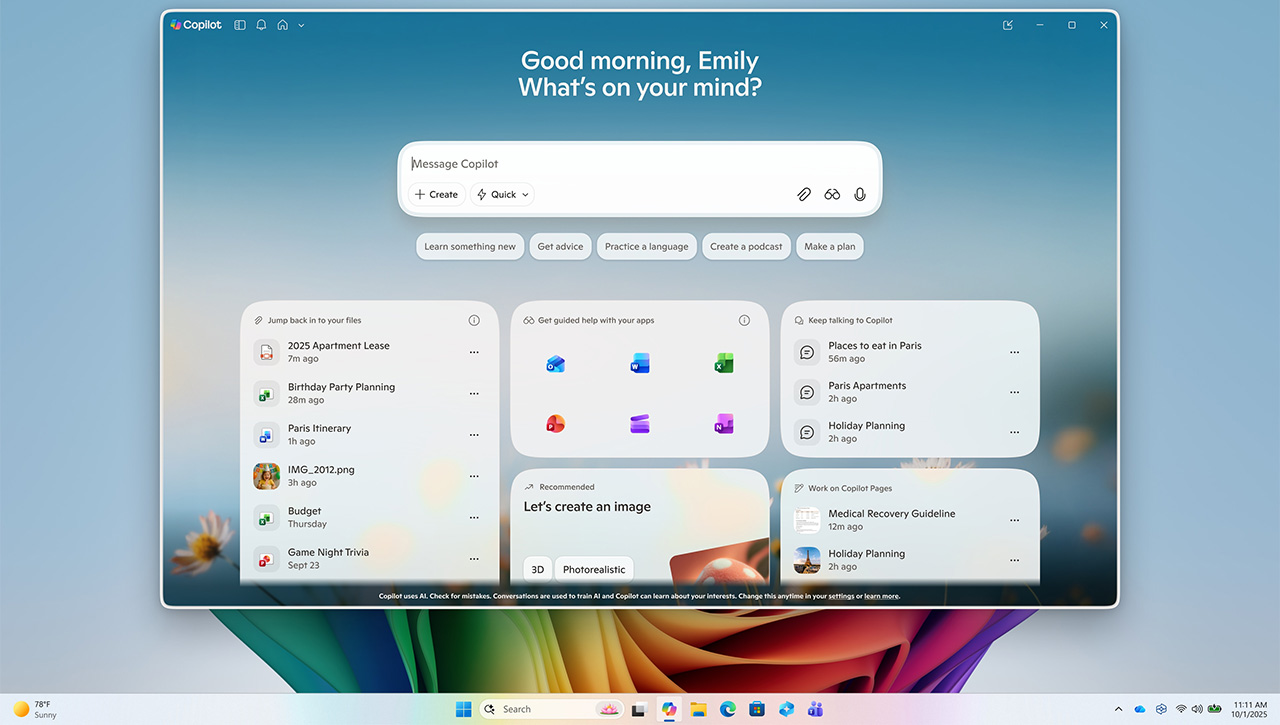1280x725 pixels.
Task: Select the 'Get advice' suggestion chip
Action: [560, 247]
